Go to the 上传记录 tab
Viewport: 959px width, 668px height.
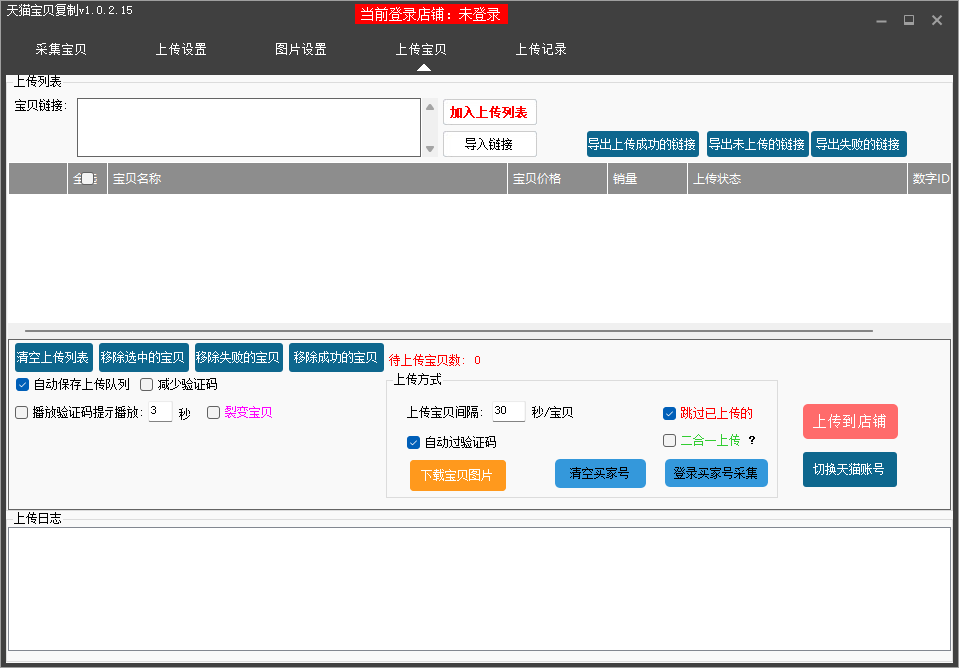[541, 49]
